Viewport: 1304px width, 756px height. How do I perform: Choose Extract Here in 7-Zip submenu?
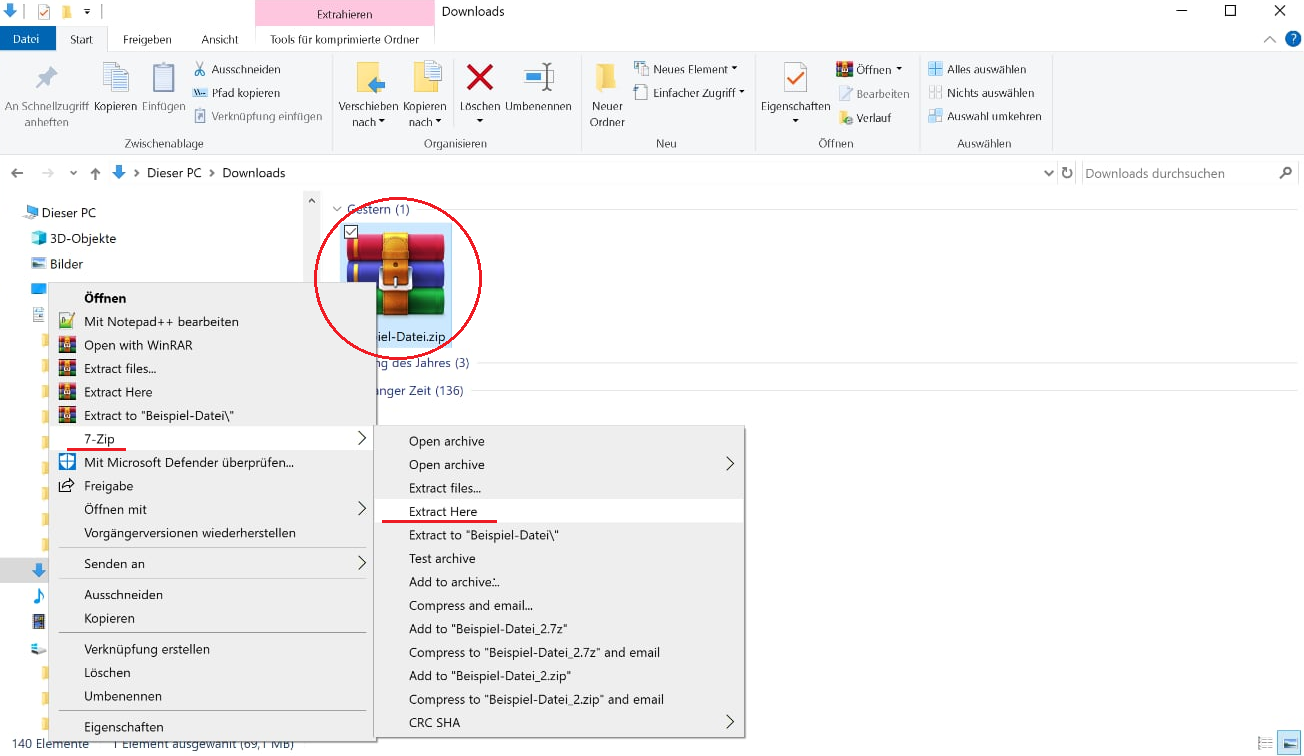[443, 511]
